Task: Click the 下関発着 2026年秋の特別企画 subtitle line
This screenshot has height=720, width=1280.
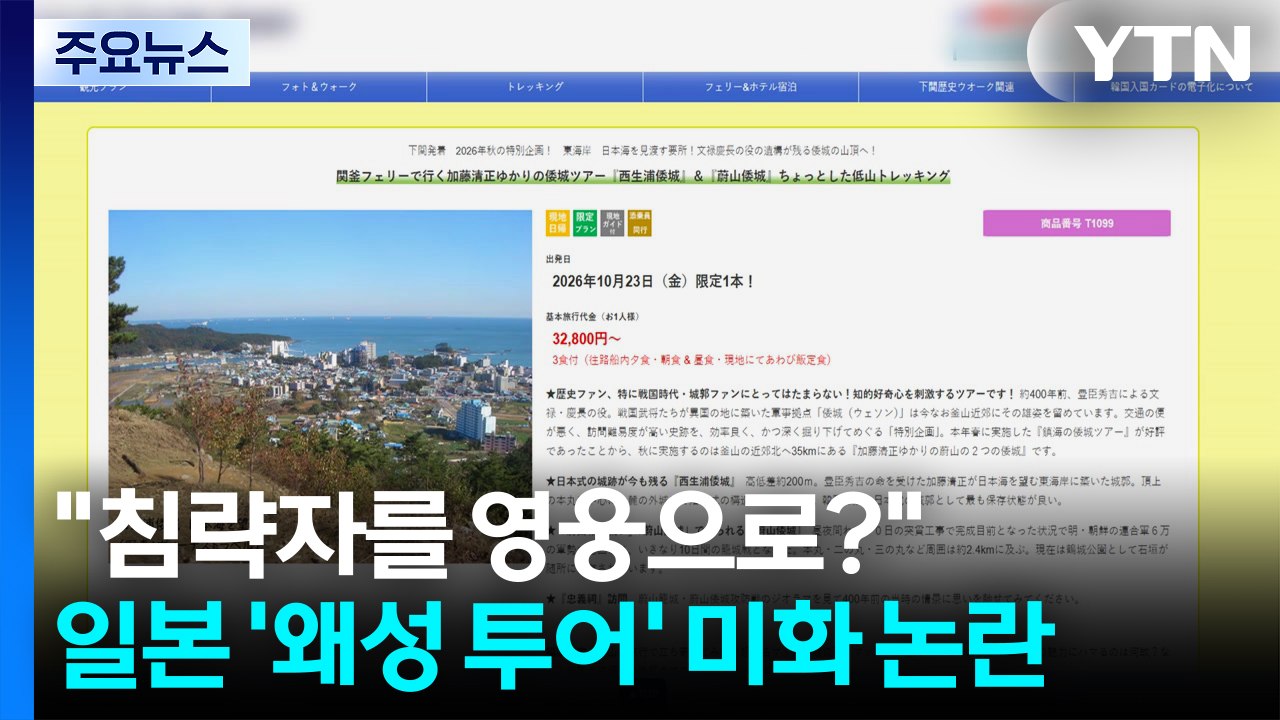Action: [643, 150]
